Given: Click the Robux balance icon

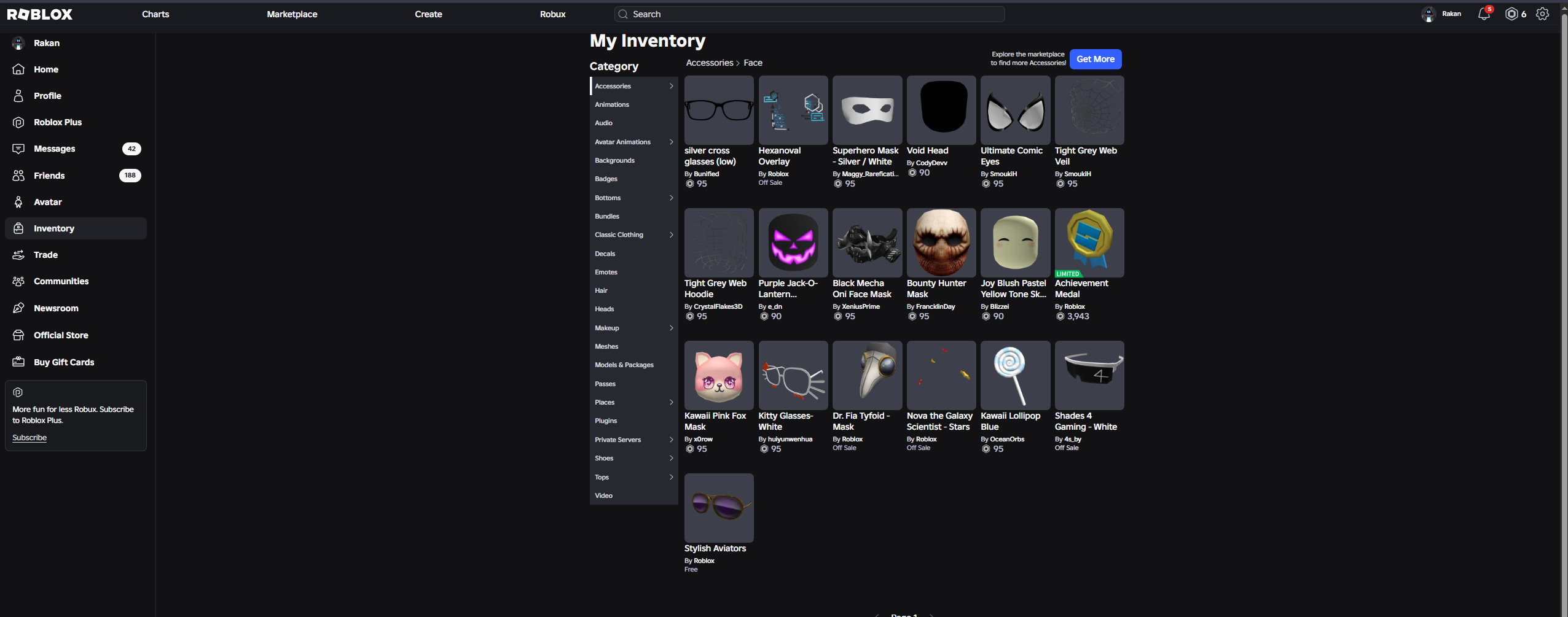Looking at the screenshot, I should (x=1511, y=14).
